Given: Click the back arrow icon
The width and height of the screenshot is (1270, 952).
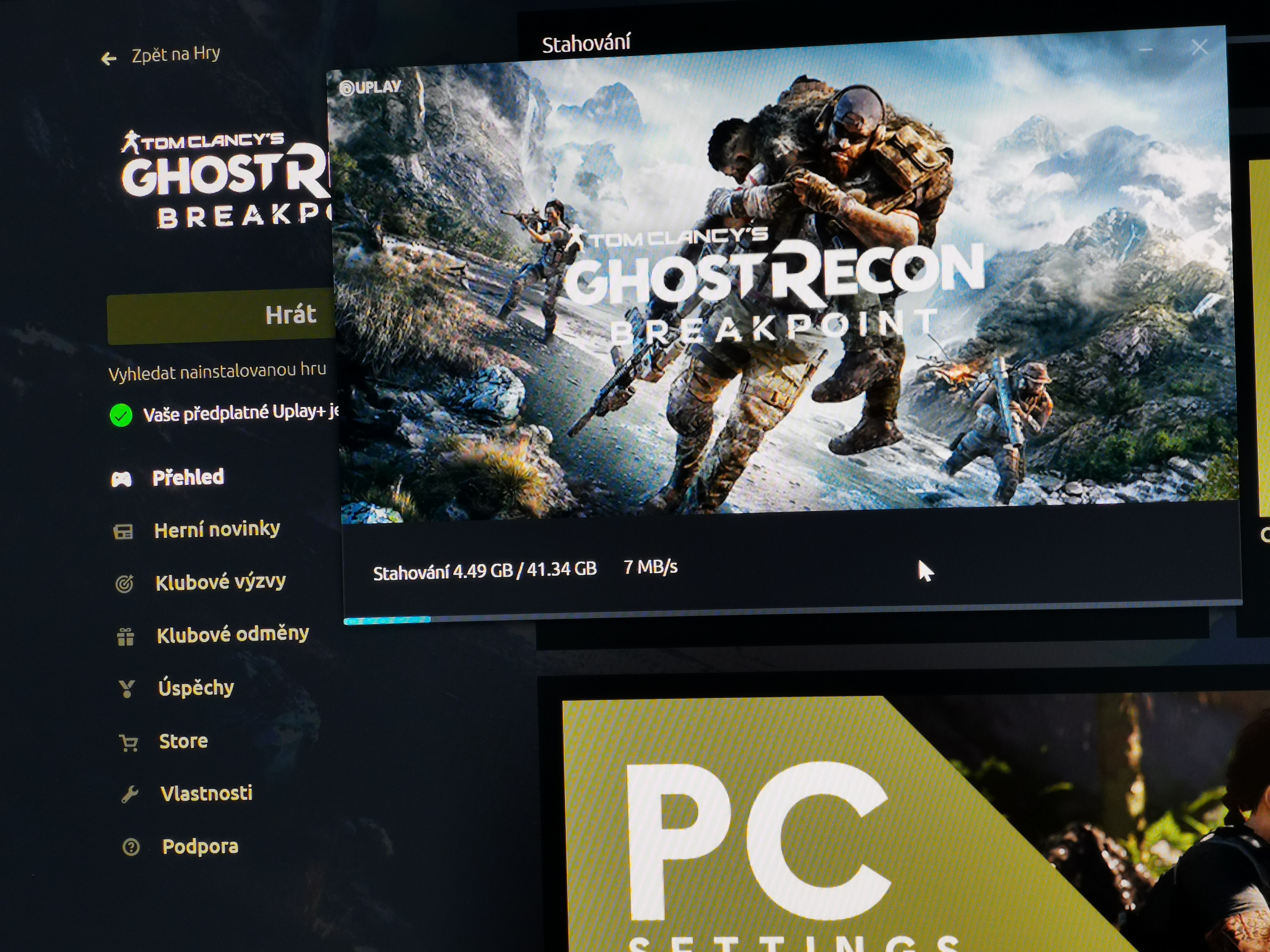Looking at the screenshot, I should pyautogui.click(x=109, y=58).
